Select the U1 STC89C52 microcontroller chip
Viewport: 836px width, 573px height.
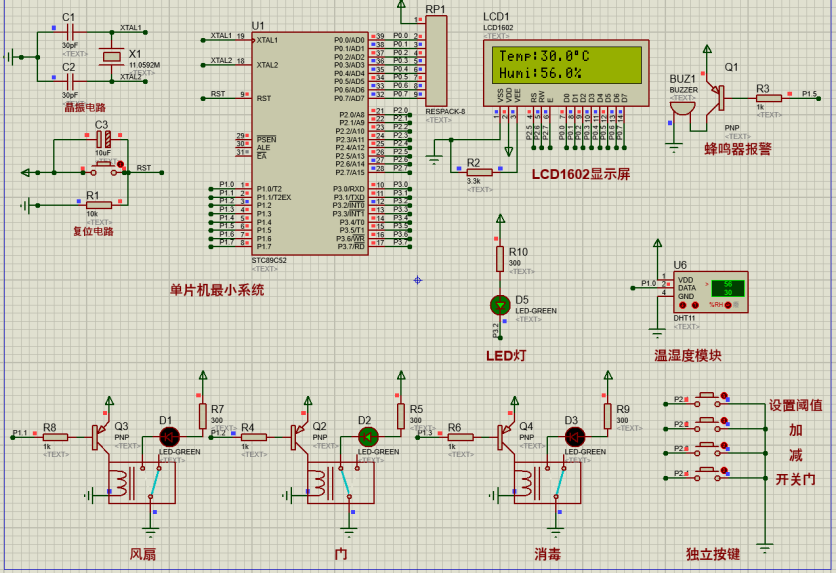[x=310, y=143]
